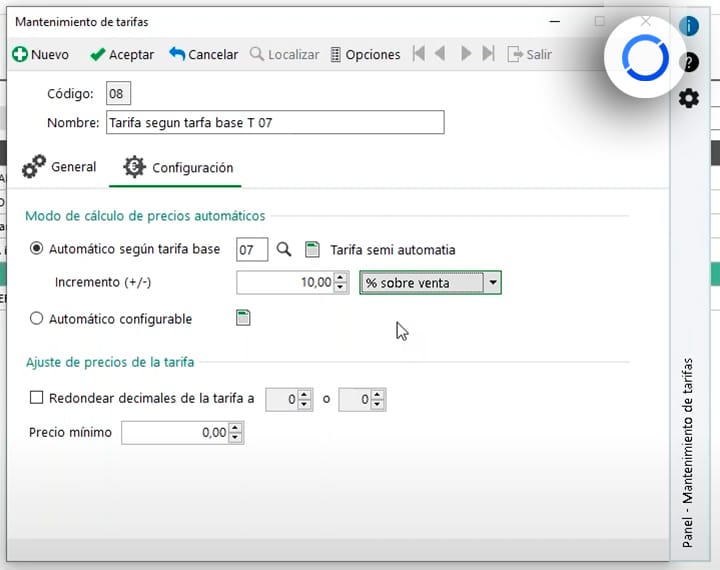Cancel edits with Cancelar
The width and height of the screenshot is (720, 570).
(203, 54)
